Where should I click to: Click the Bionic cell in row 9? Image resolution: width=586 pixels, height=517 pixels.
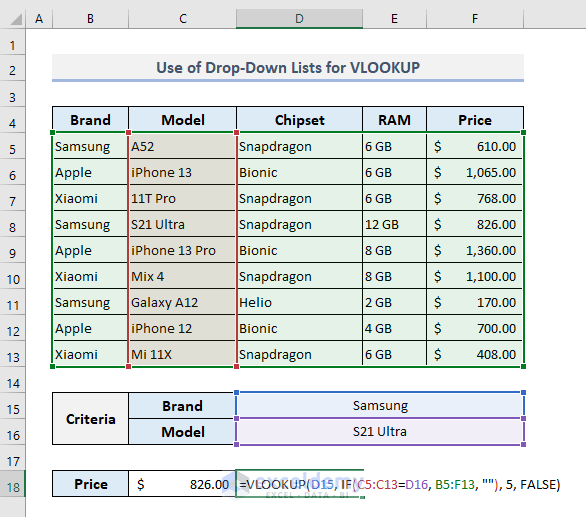click(299, 250)
